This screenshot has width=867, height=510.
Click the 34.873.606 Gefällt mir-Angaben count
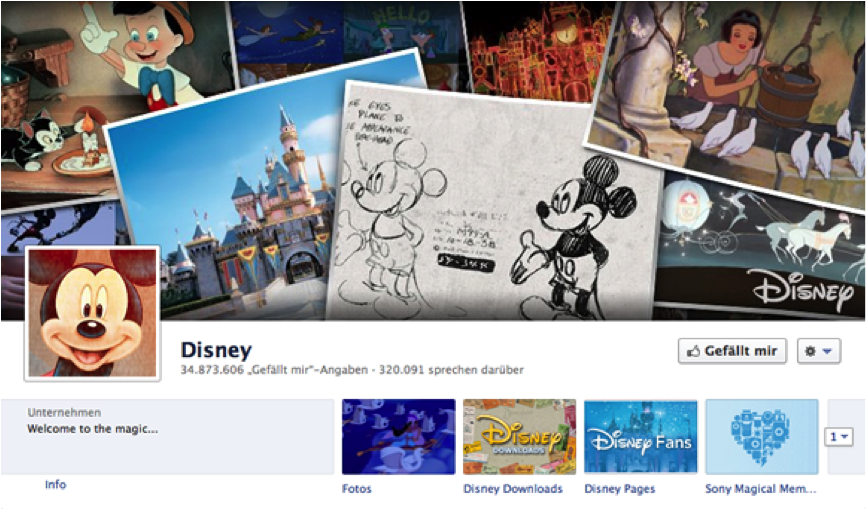[274, 370]
